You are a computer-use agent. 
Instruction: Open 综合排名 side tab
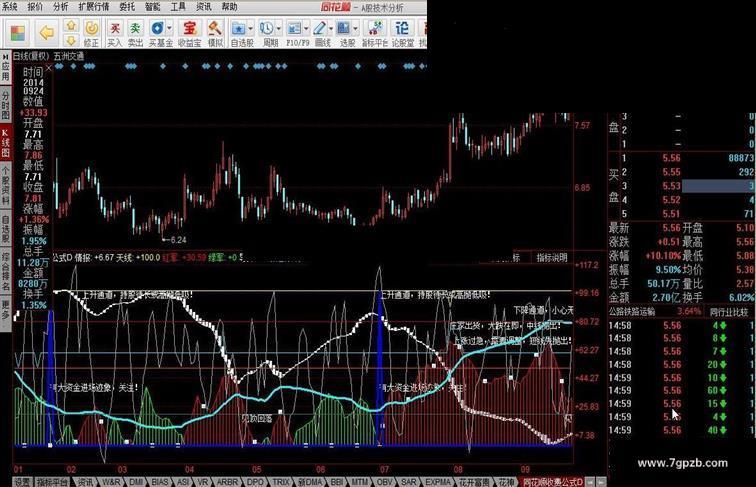(x=6, y=271)
